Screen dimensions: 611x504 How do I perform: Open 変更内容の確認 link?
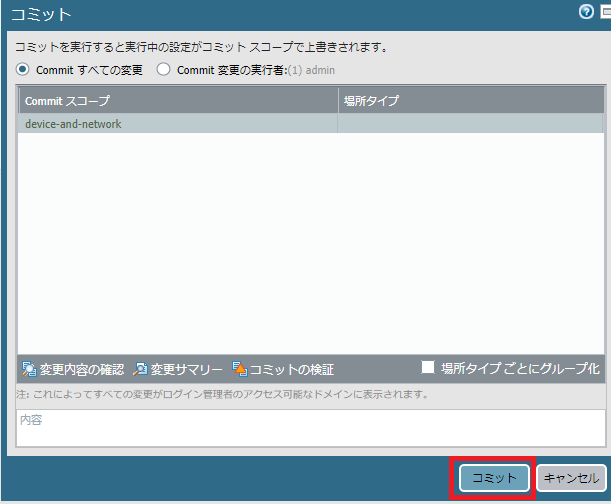tap(81, 369)
